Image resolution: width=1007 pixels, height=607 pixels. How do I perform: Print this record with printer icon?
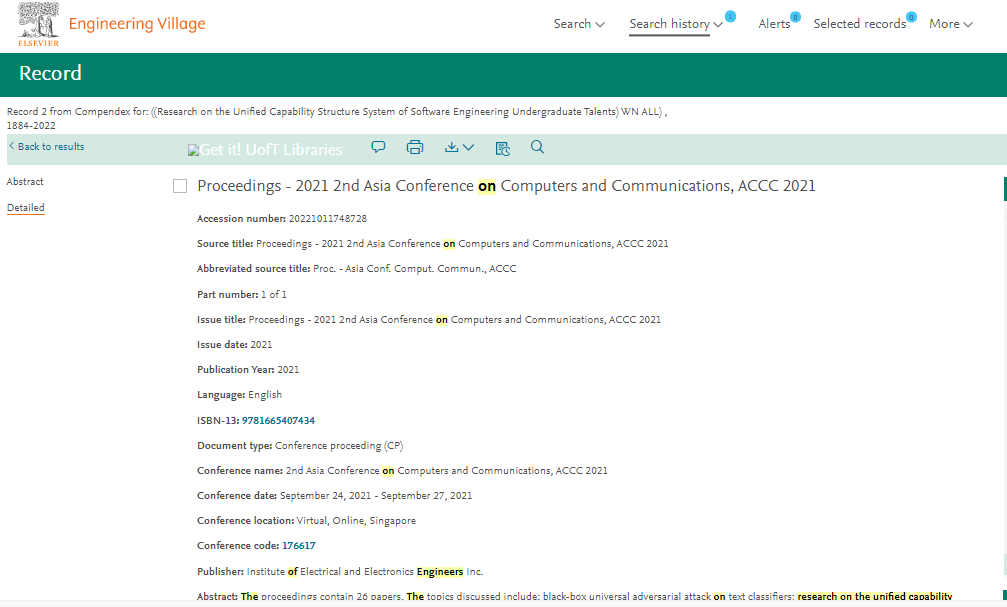pyautogui.click(x=415, y=147)
